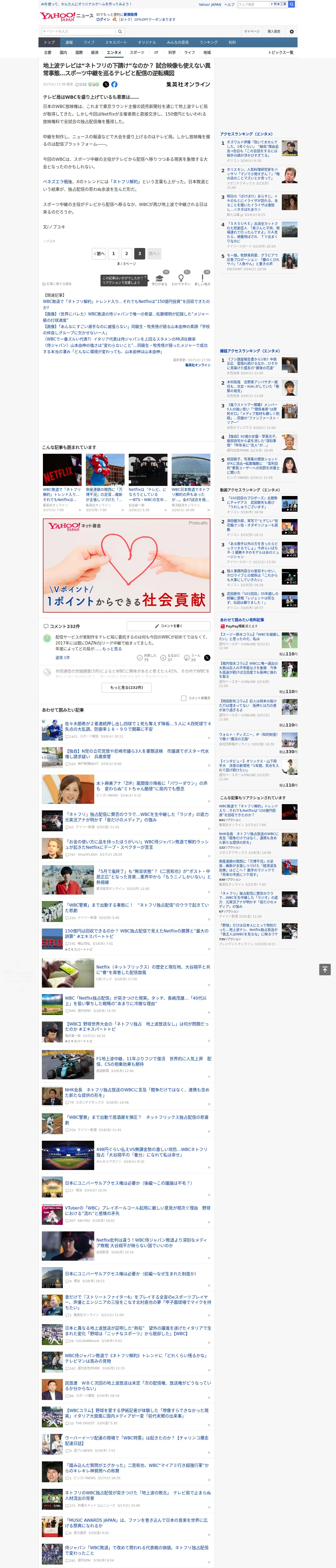The width and height of the screenshot is (336, 1568).
Task: Open article 水卜麻美アナ「ZIP」風間俊介降板
Action: pos(152,786)
